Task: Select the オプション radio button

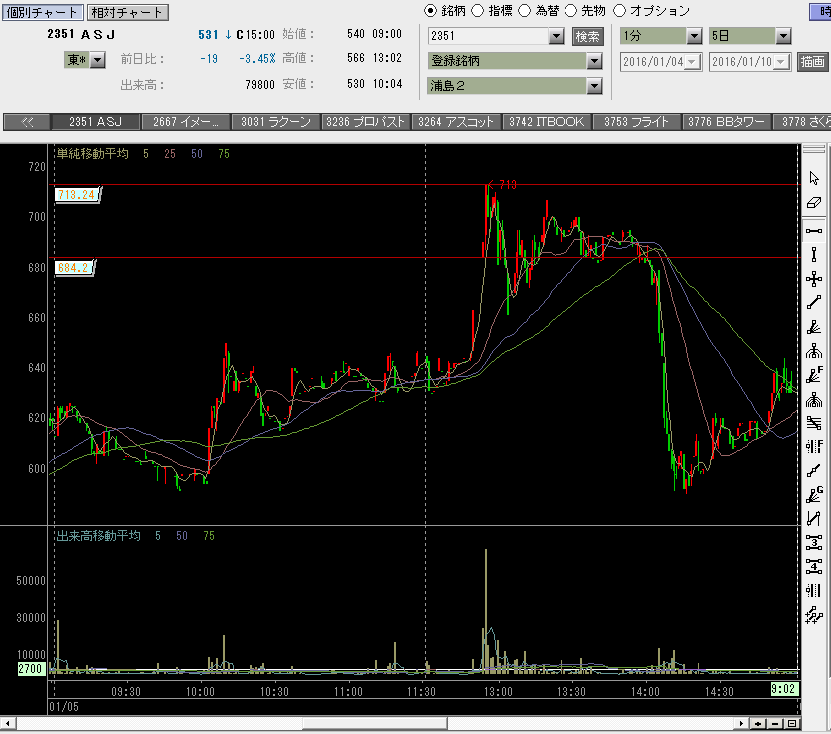Action: click(x=619, y=11)
